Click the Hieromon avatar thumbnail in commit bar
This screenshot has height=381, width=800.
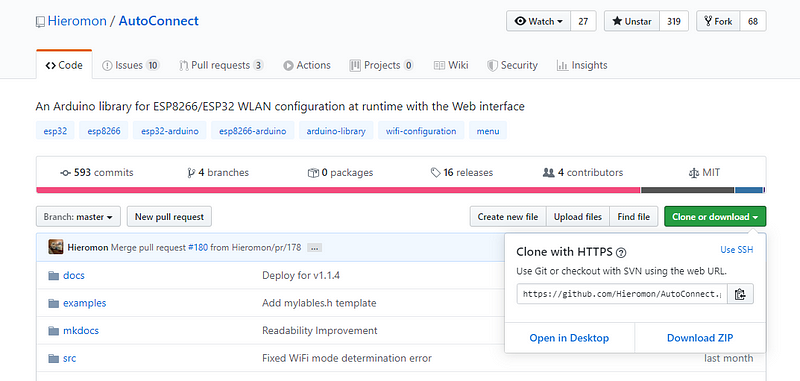[x=56, y=247]
